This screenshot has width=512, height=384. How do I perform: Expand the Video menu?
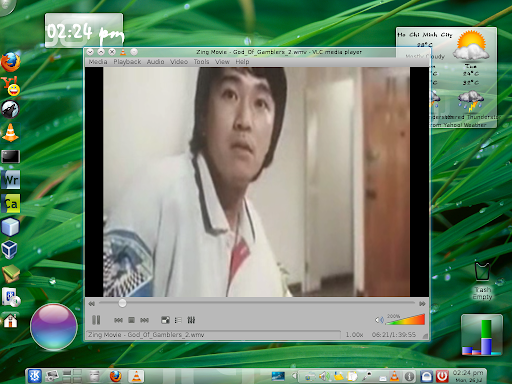click(x=179, y=62)
